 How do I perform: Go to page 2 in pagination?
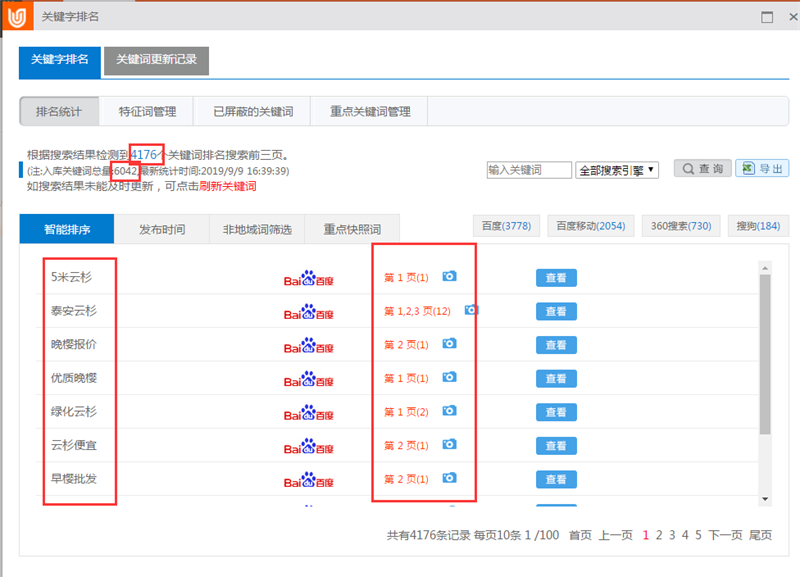[x=659, y=535]
